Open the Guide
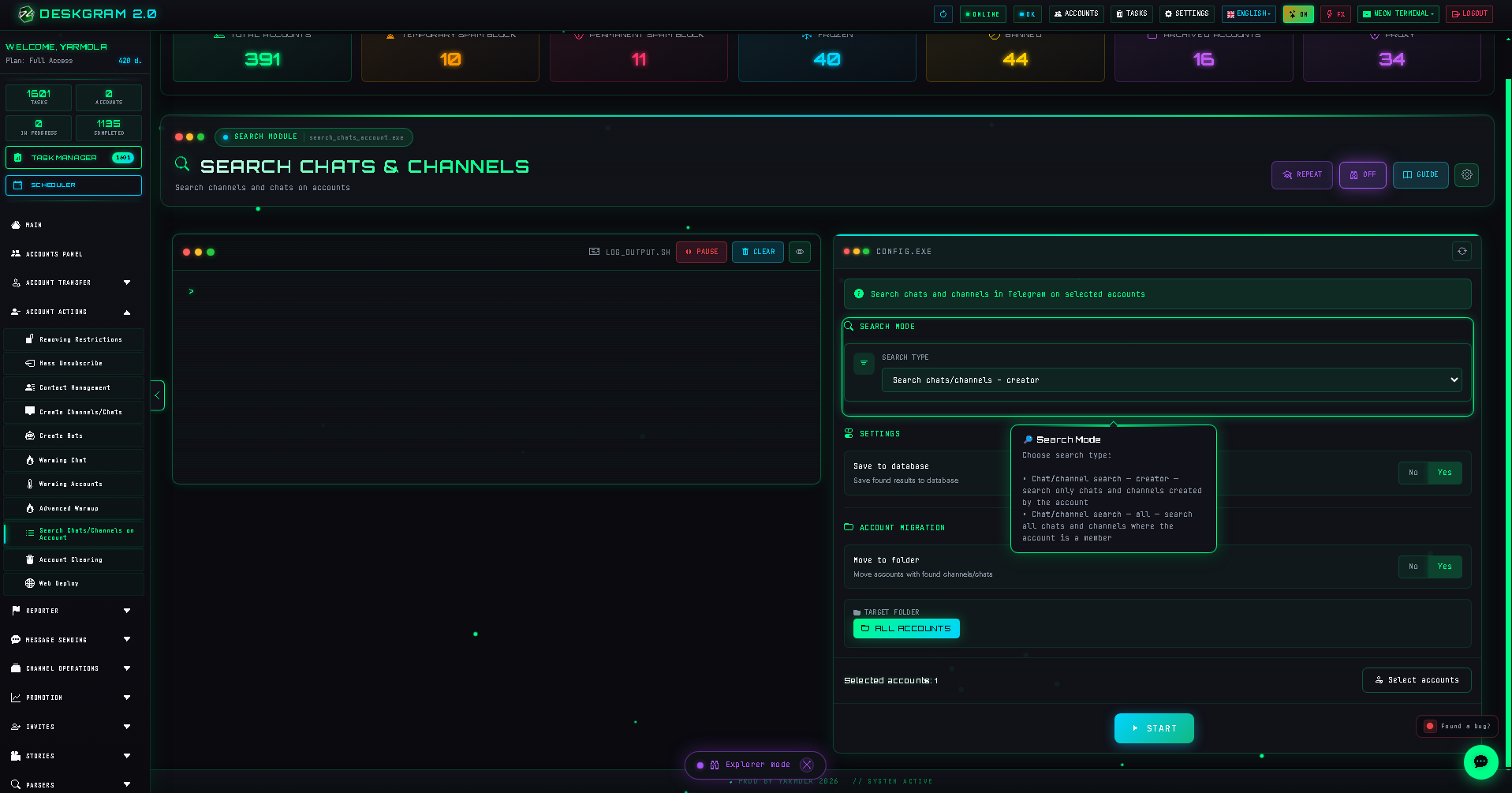1512x793 pixels. tap(1421, 174)
